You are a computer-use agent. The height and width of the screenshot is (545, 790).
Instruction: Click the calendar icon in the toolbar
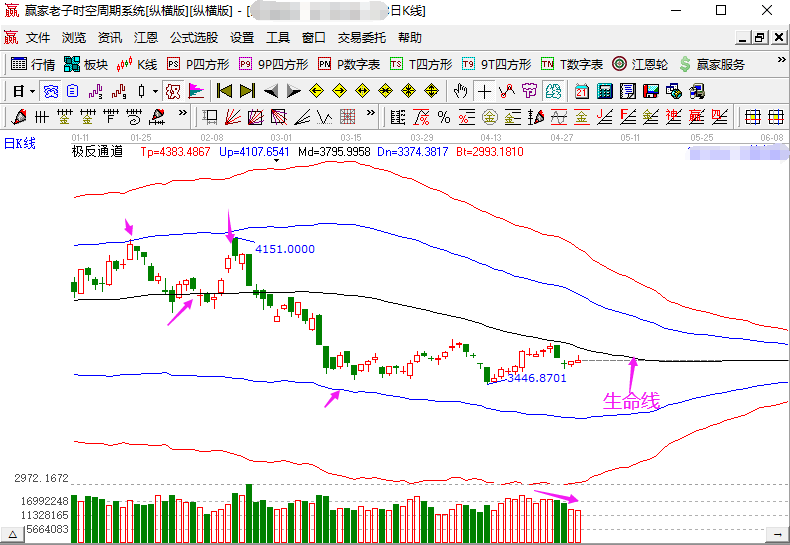(582, 91)
